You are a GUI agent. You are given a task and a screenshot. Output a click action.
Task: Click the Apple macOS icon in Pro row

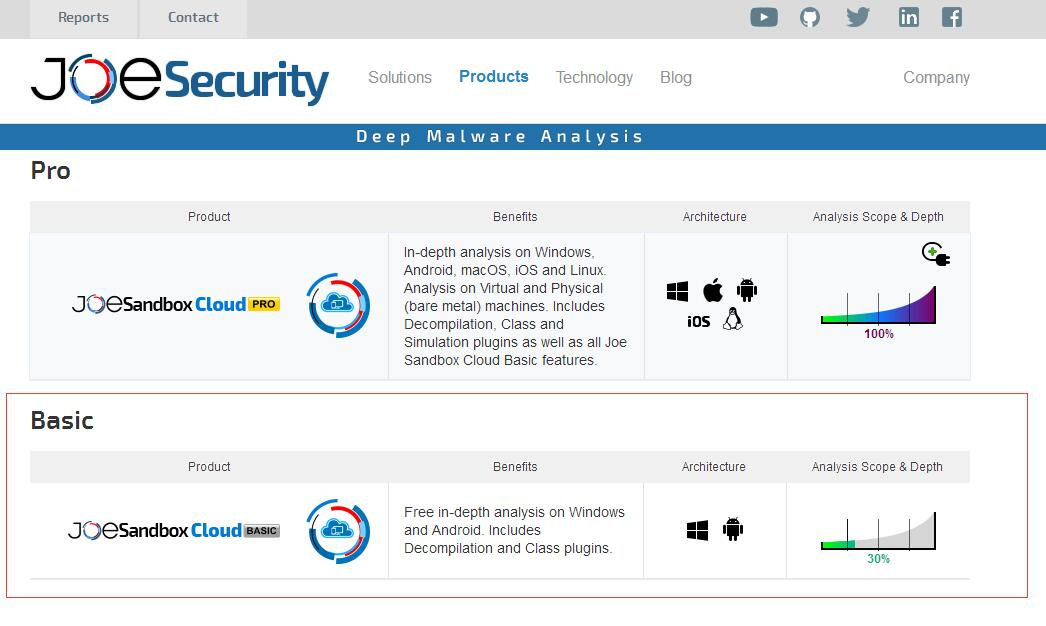[x=713, y=290]
